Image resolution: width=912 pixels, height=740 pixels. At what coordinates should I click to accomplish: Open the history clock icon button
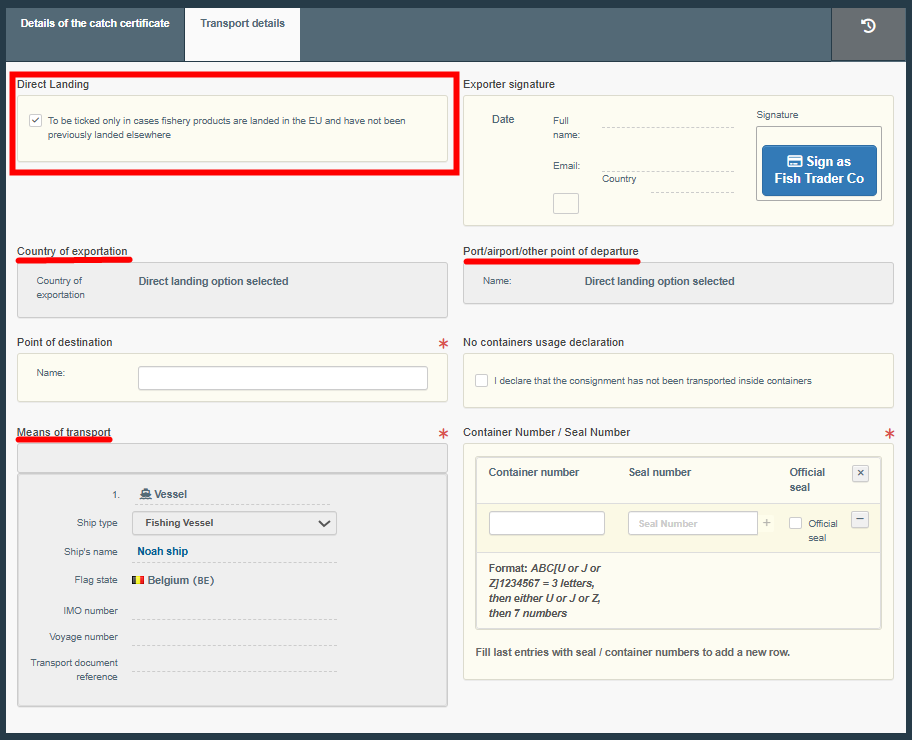(x=868, y=27)
